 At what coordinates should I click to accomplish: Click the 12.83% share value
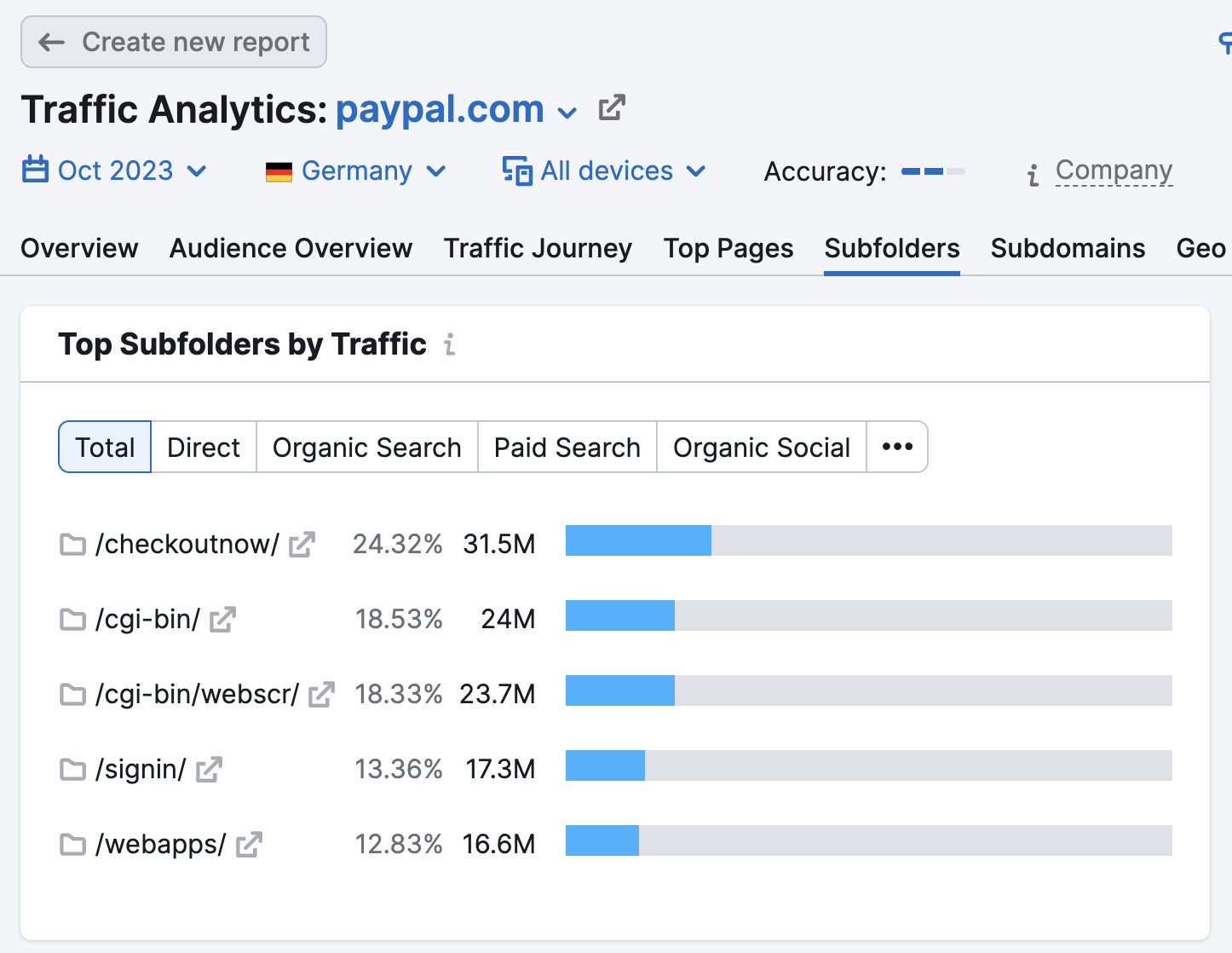point(399,844)
